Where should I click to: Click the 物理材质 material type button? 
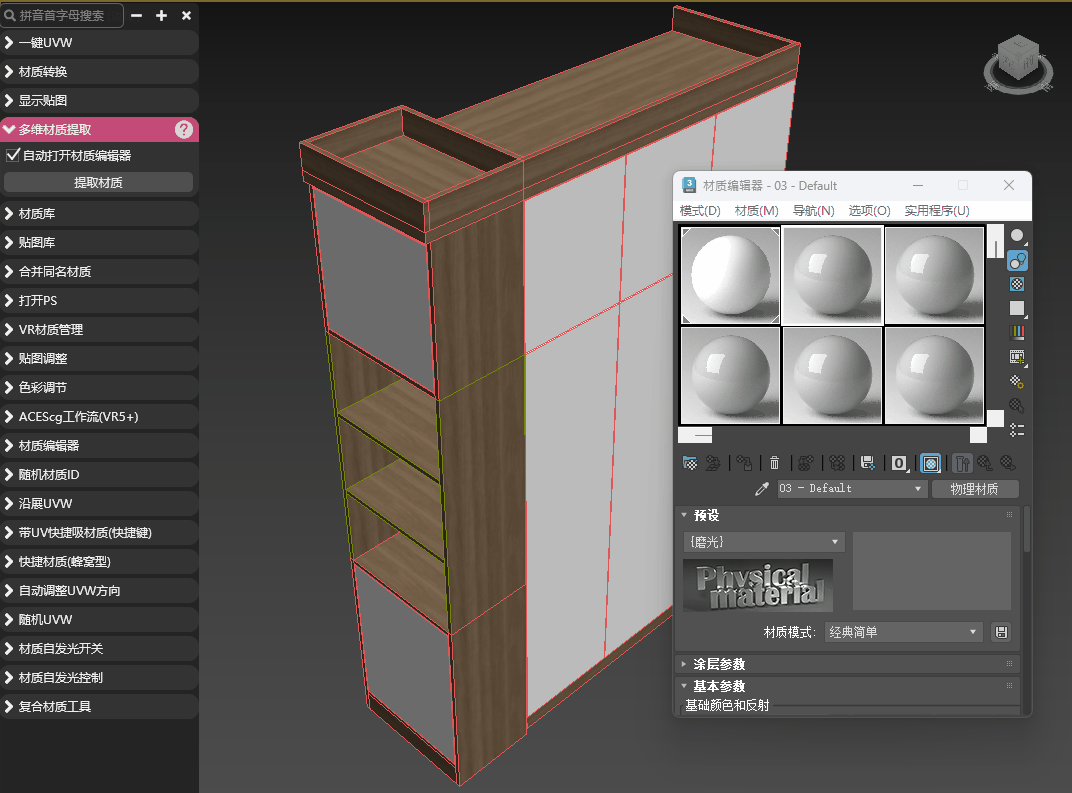pyautogui.click(x=974, y=489)
